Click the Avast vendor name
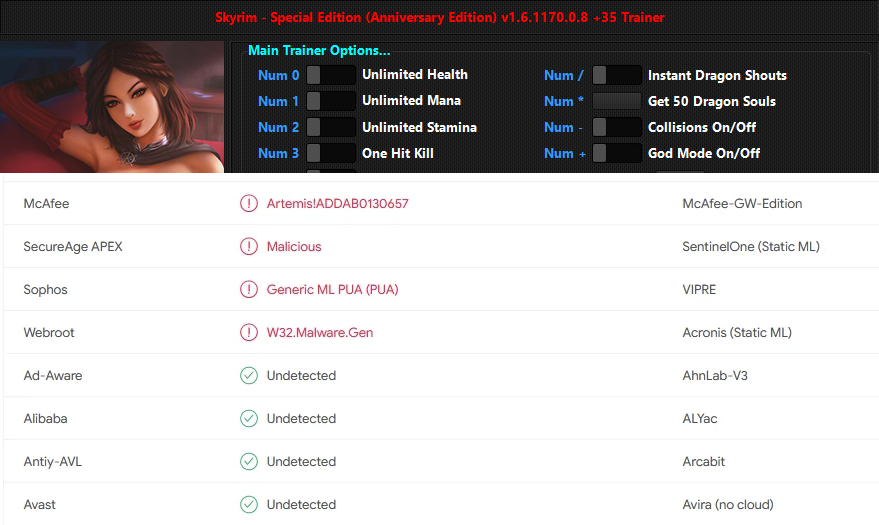 [39, 504]
